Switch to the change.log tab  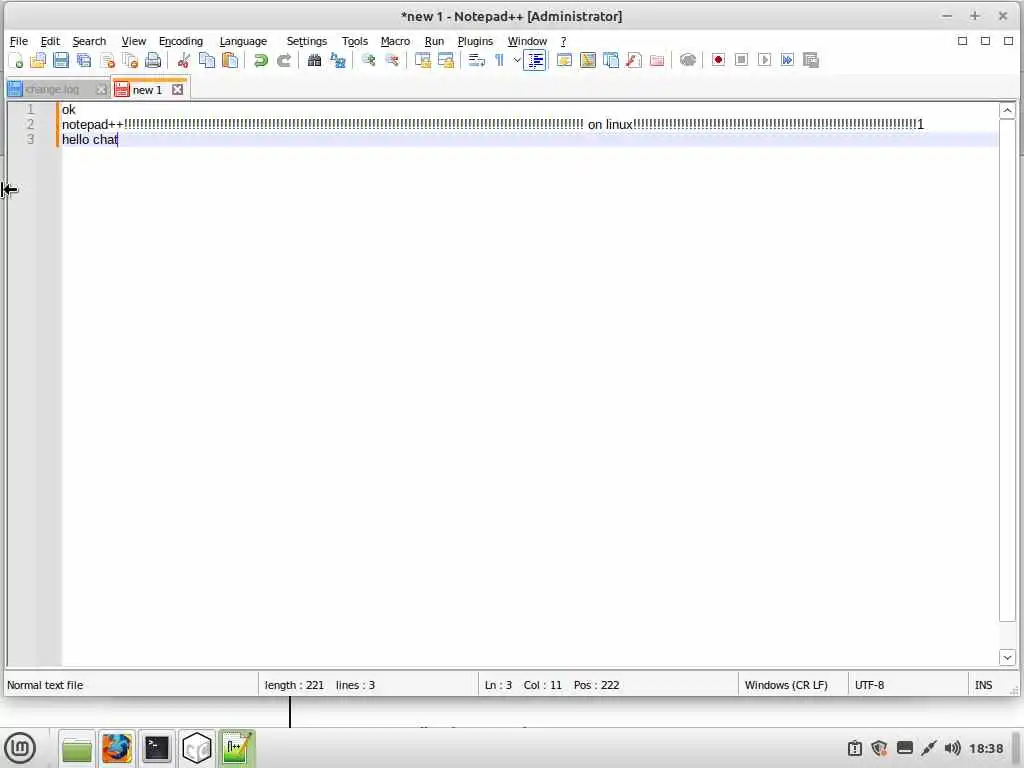point(52,89)
